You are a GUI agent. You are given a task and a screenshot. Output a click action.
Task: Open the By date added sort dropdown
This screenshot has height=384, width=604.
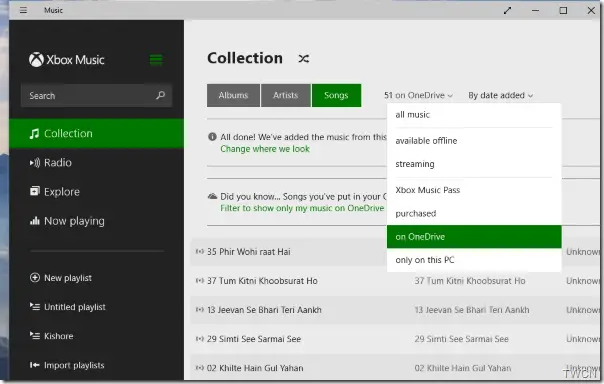point(500,95)
